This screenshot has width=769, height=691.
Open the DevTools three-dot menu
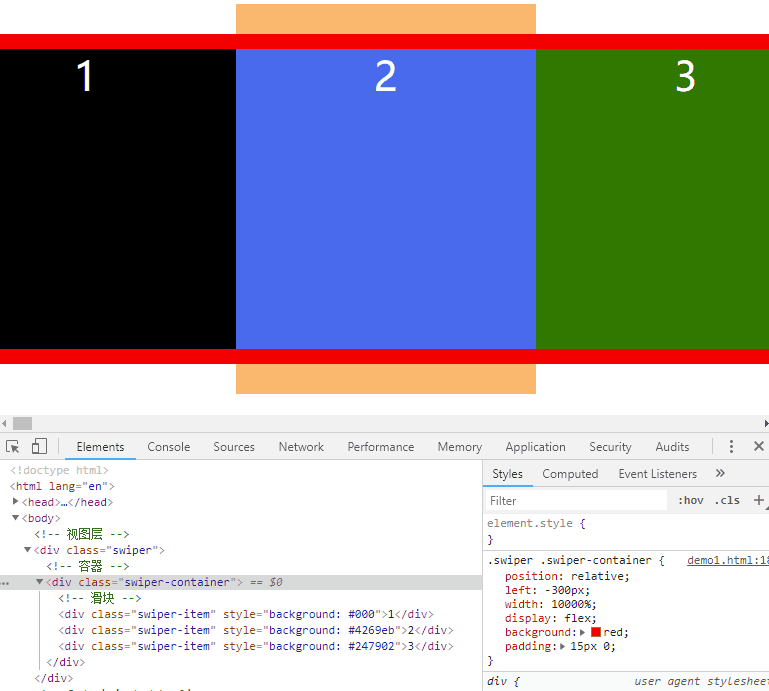tap(731, 446)
